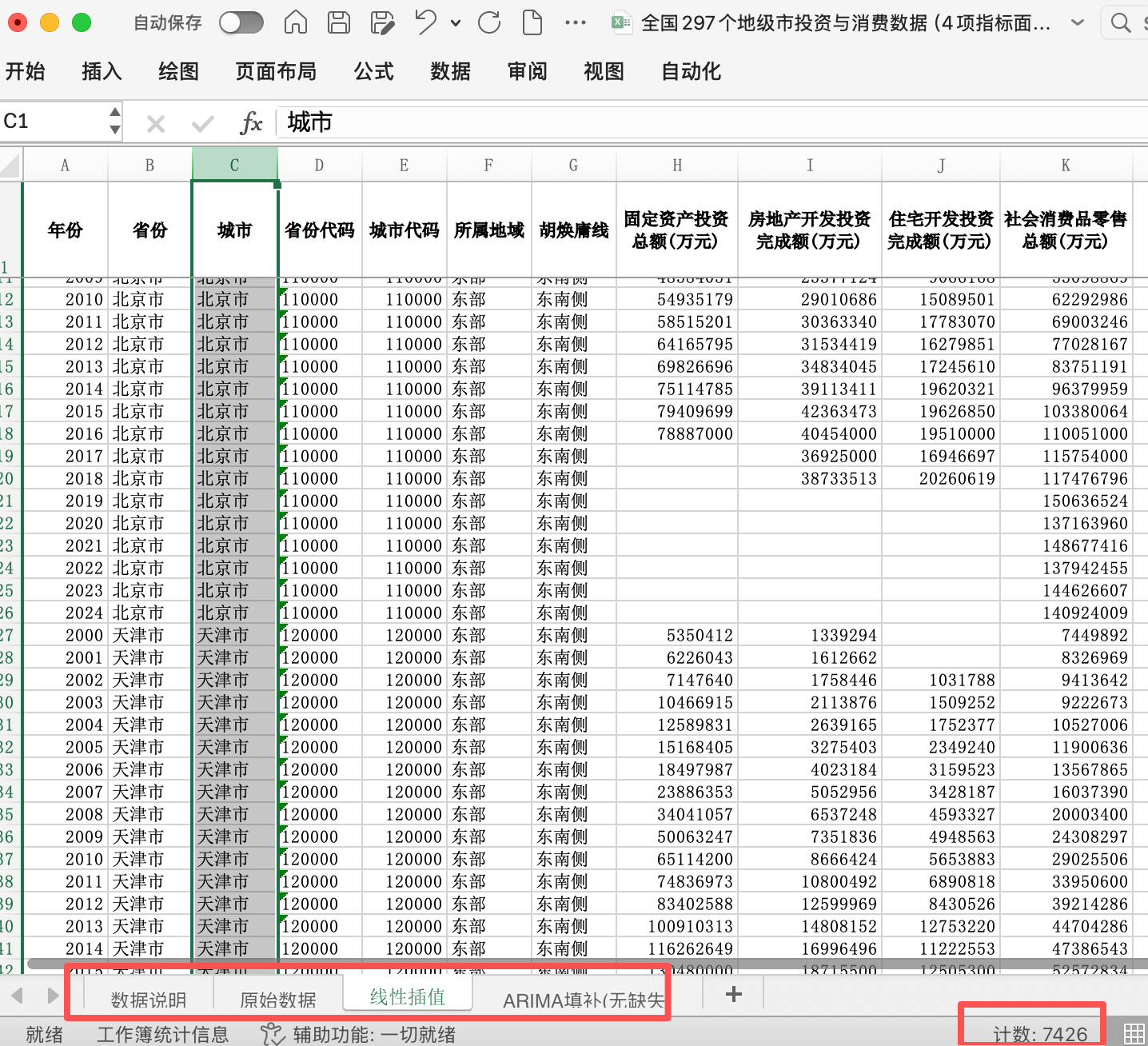Viewport: 1148px width, 1046px height.
Task: Switch to the 页面布局 ribbon tab
Action: [276, 71]
